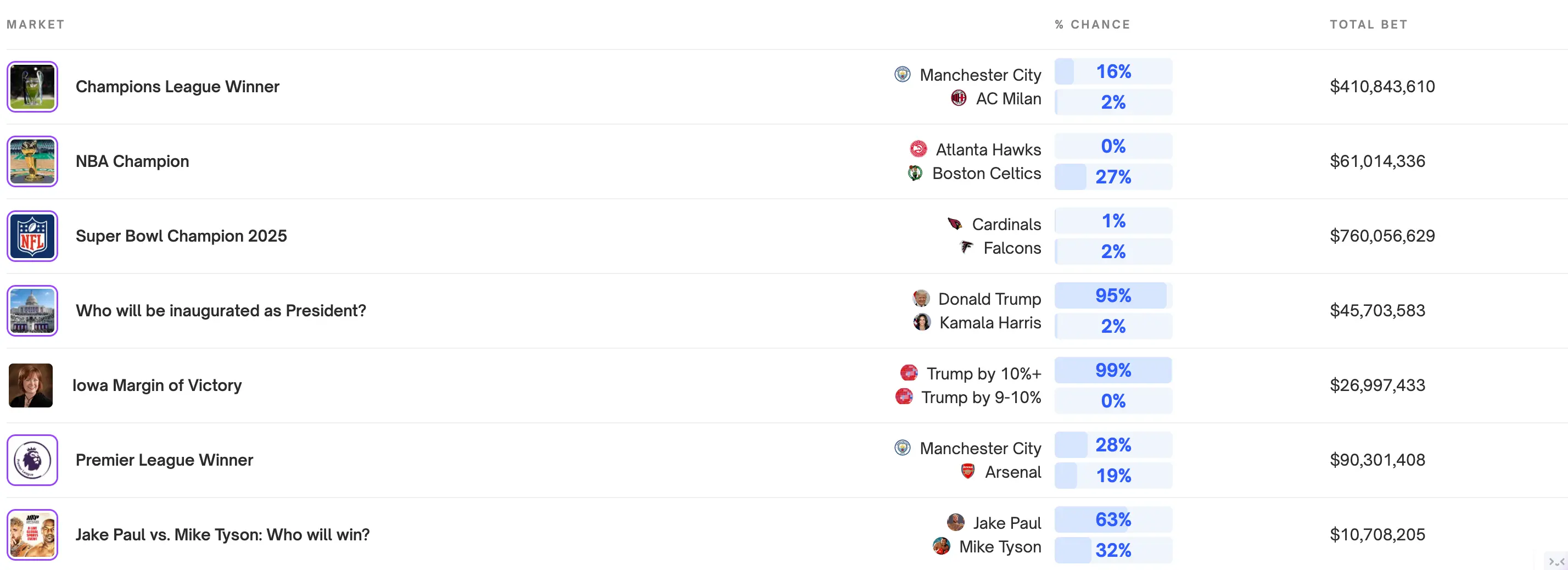Click the Manchester City crest beside Champions League

(902, 74)
